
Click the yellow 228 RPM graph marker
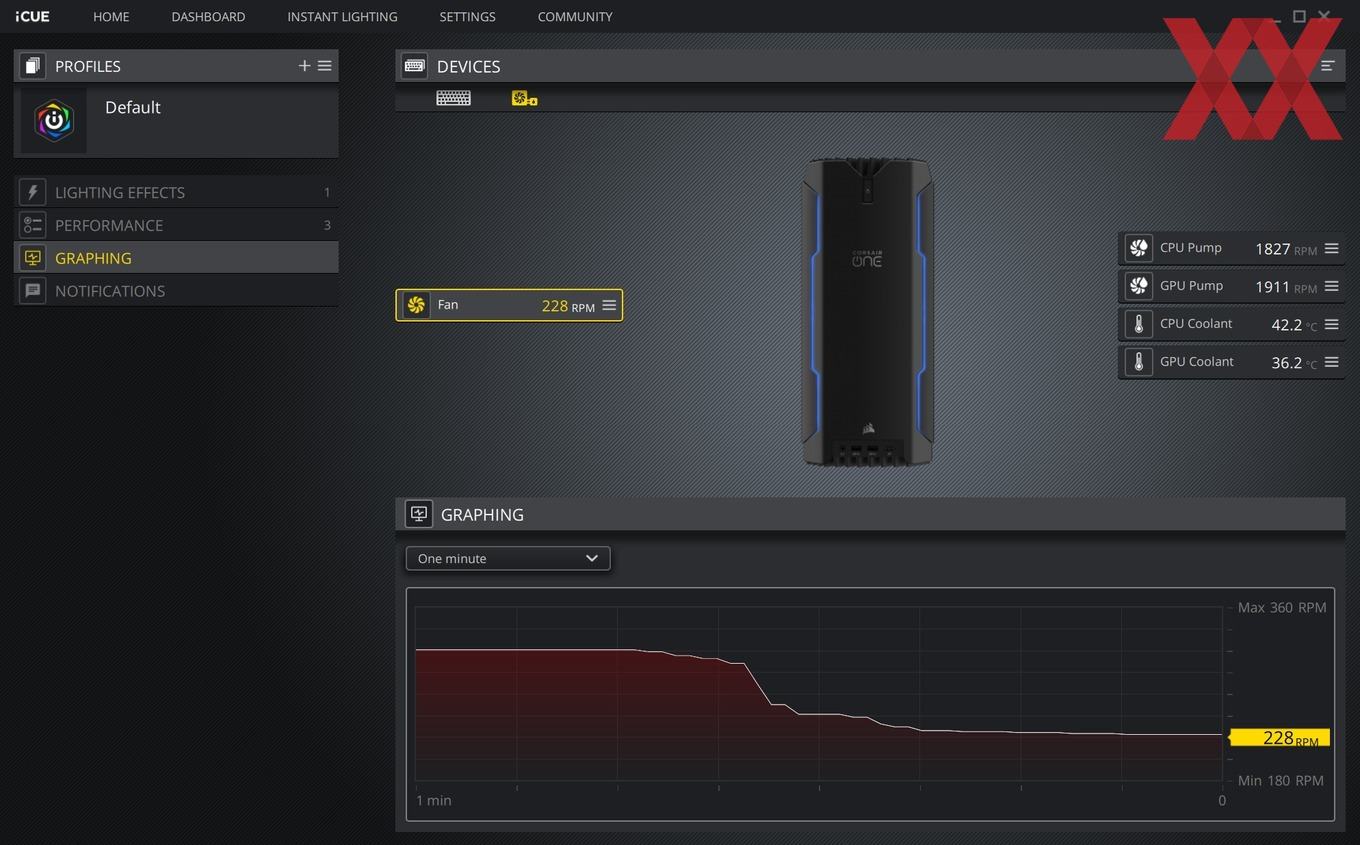tap(1279, 738)
